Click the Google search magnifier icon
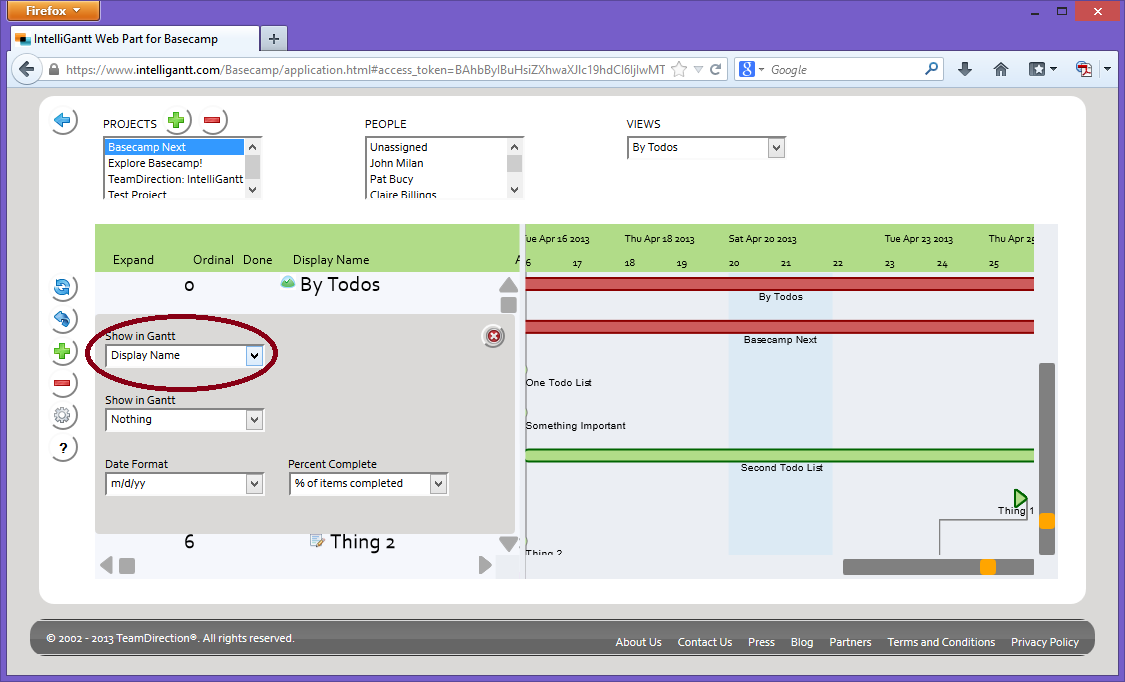1125x682 pixels. click(x=931, y=69)
